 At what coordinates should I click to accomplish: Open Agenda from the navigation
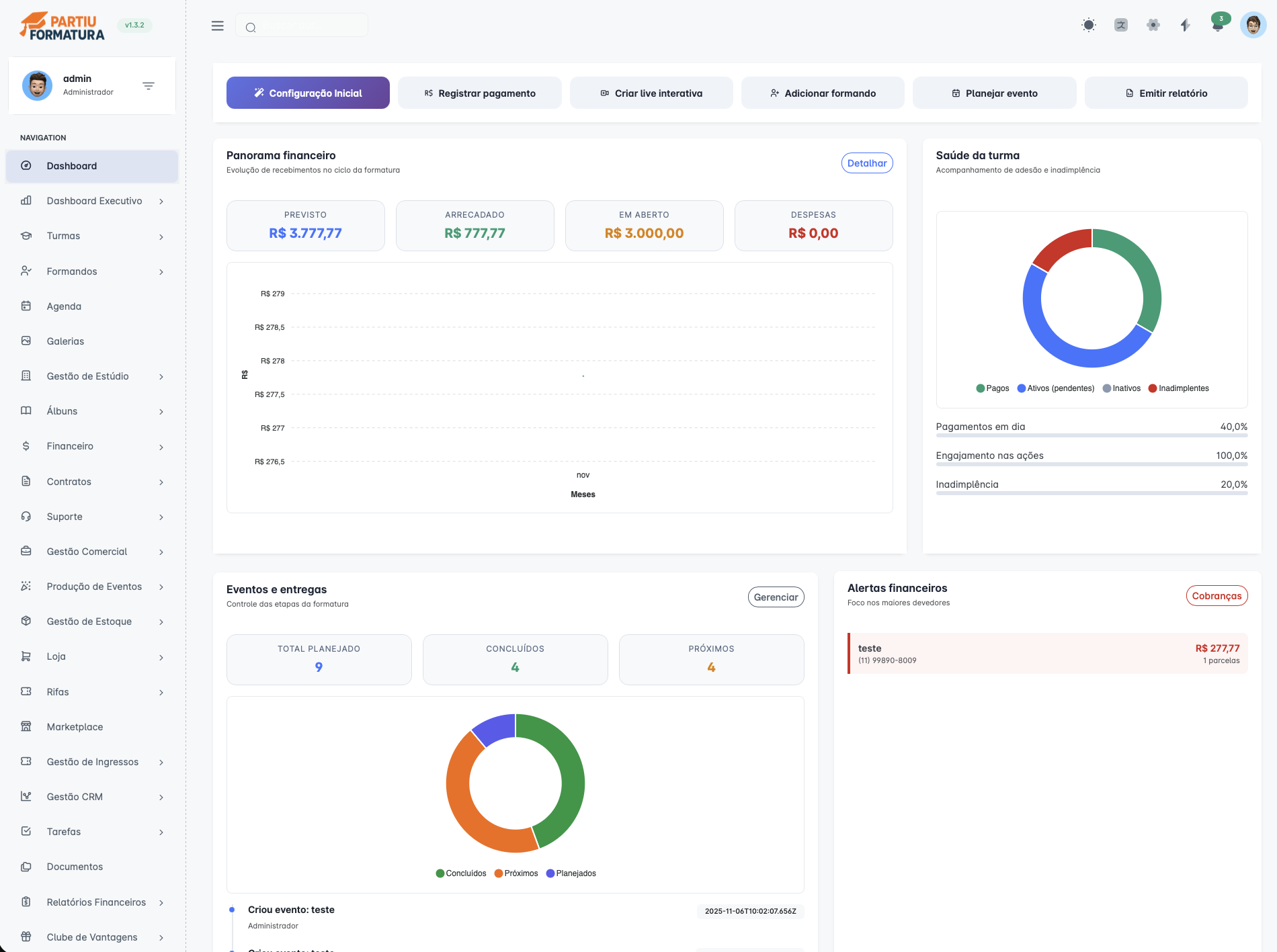[x=64, y=306]
